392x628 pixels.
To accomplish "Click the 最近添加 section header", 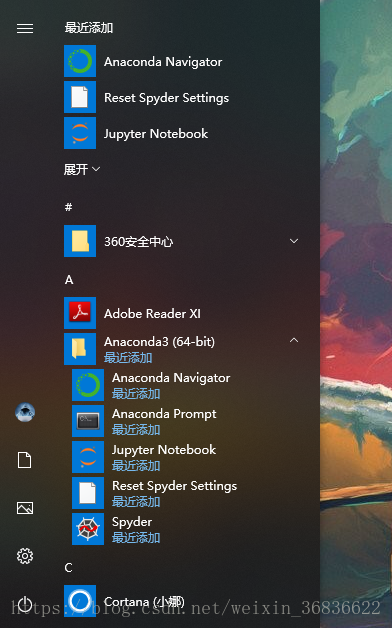I will tap(89, 28).
